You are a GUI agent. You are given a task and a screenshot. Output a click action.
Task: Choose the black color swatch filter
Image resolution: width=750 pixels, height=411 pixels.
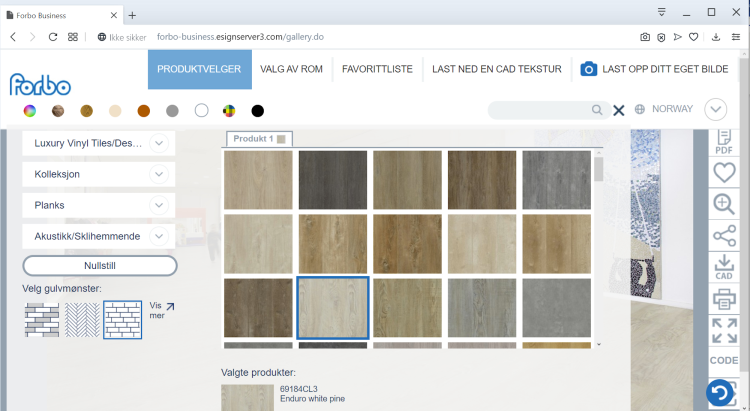pos(258,110)
